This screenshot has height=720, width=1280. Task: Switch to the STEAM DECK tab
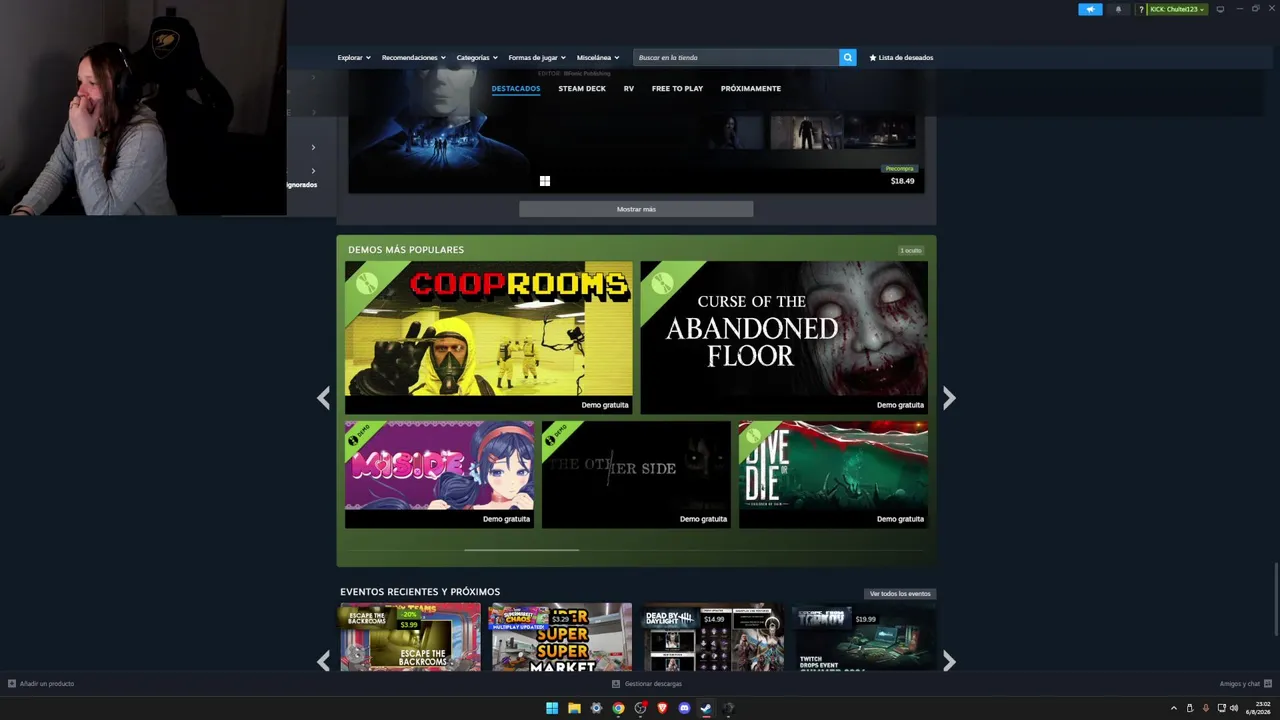(582, 89)
